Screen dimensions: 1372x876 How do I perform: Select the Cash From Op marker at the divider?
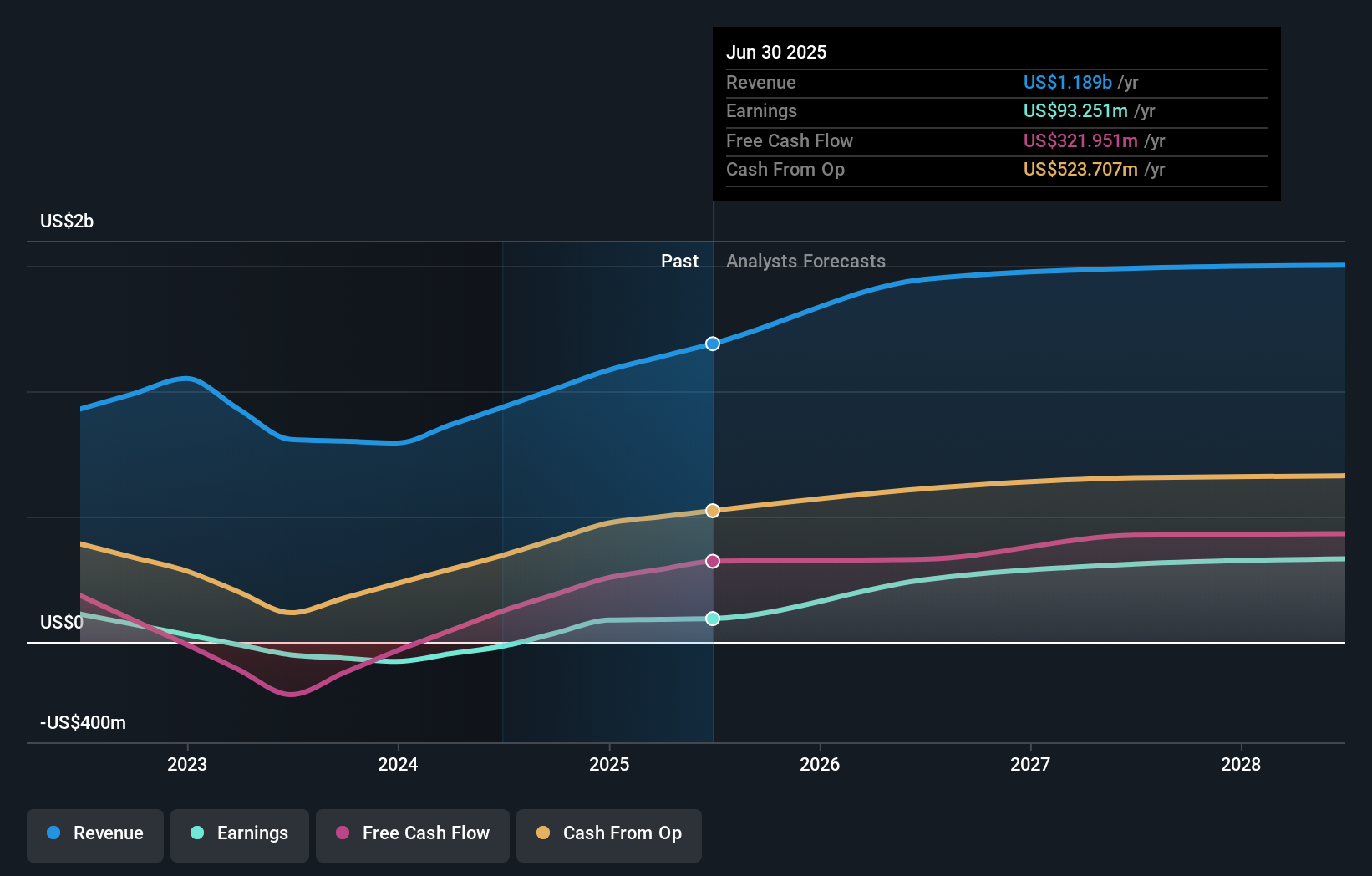[712, 510]
